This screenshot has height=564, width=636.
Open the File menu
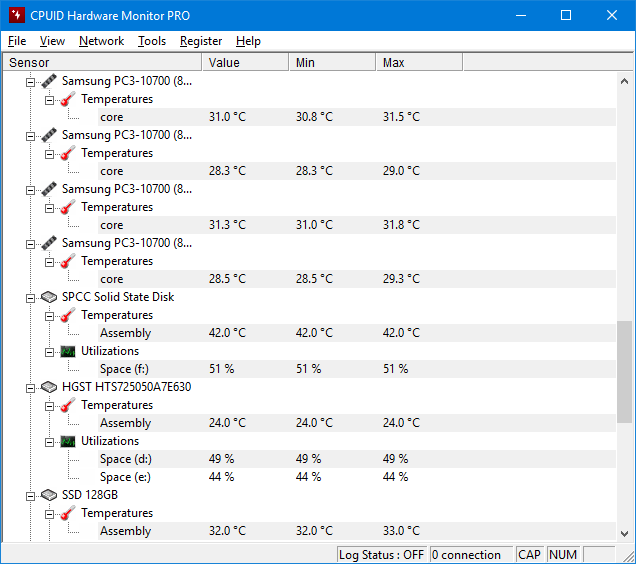(x=17, y=41)
